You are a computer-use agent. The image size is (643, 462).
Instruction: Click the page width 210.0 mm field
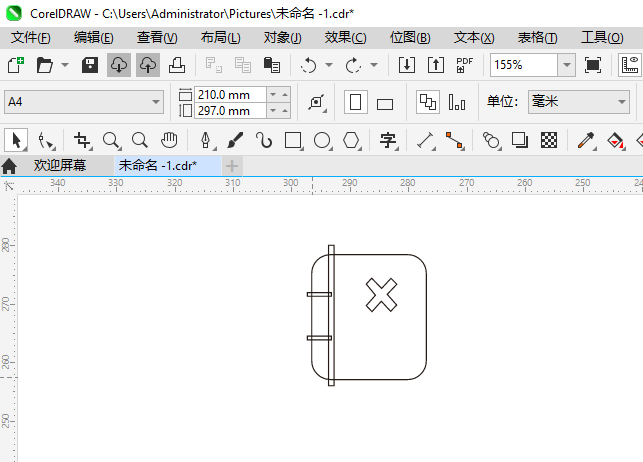[x=230, y=95]
